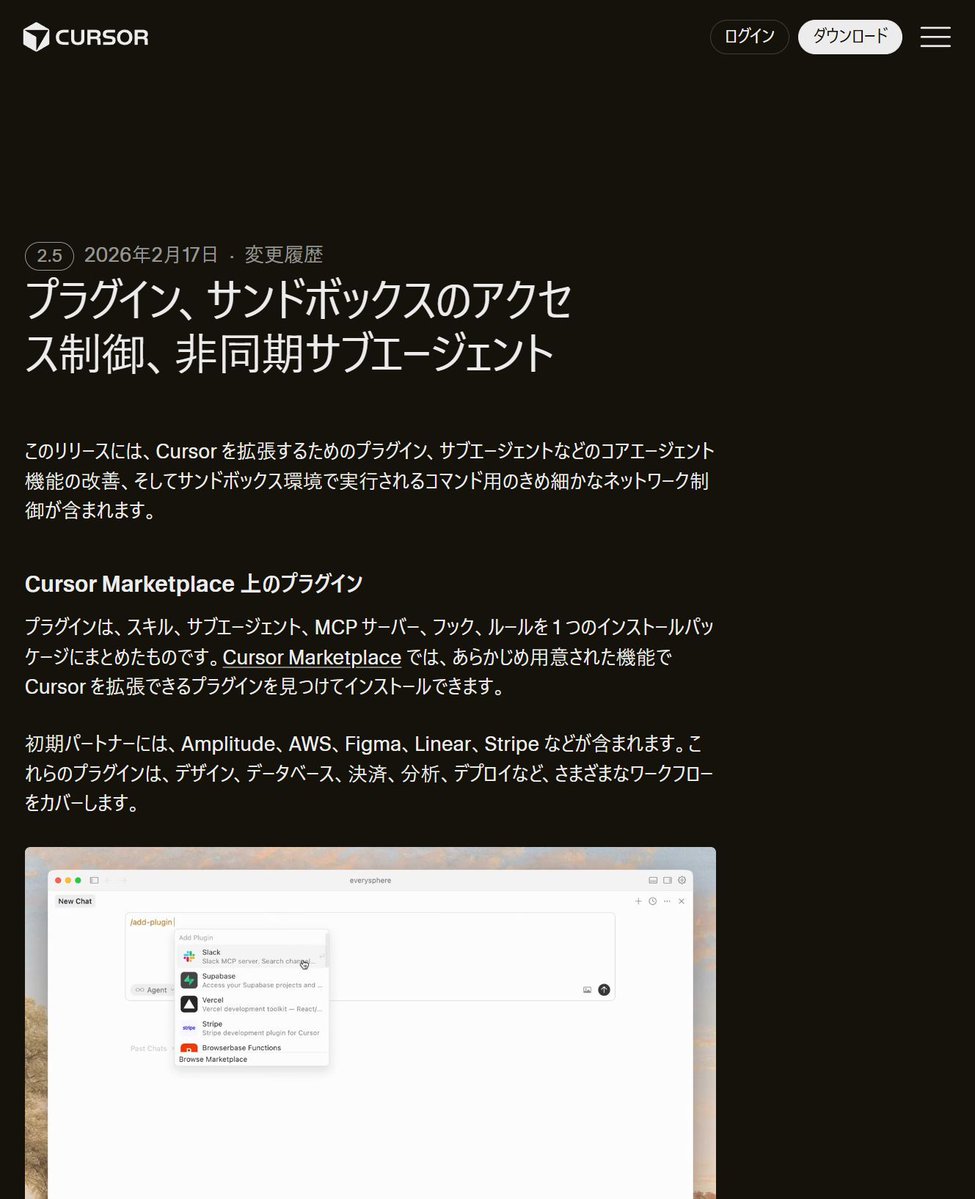Click the demo screenshot of everysphere window
Viewport: 975px width, 1199px height.
click(370, 1022)
